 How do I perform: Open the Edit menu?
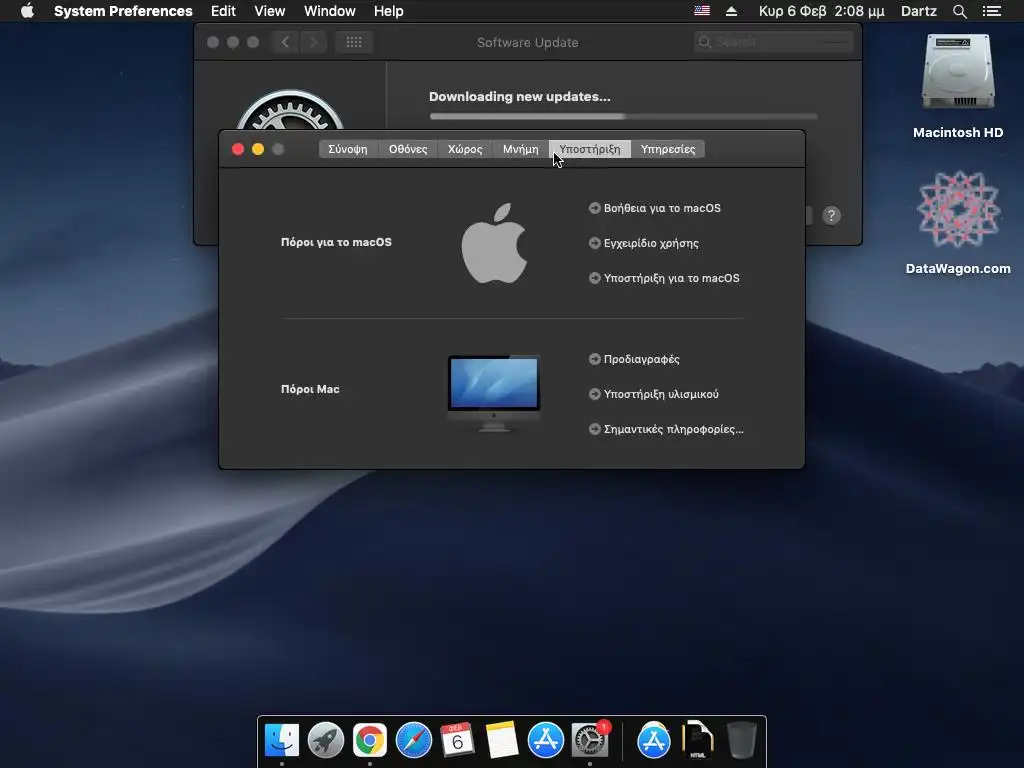coord(223,11)
